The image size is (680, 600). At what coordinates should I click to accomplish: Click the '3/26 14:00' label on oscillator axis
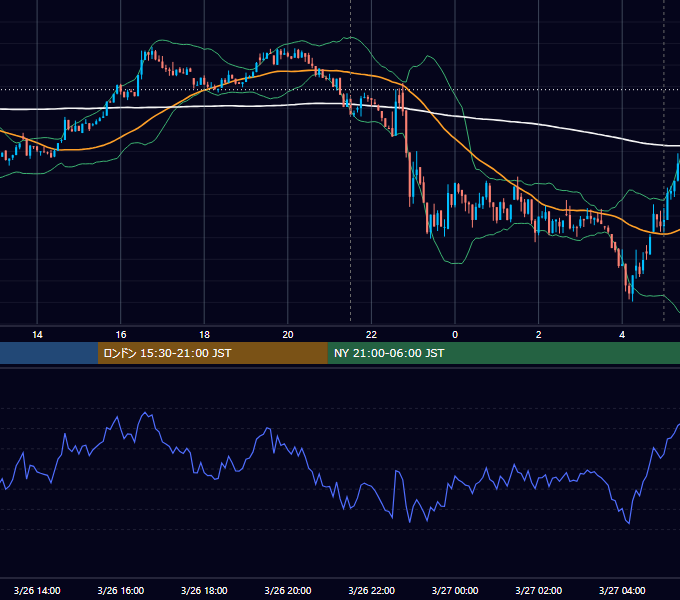tap(37, 590)
